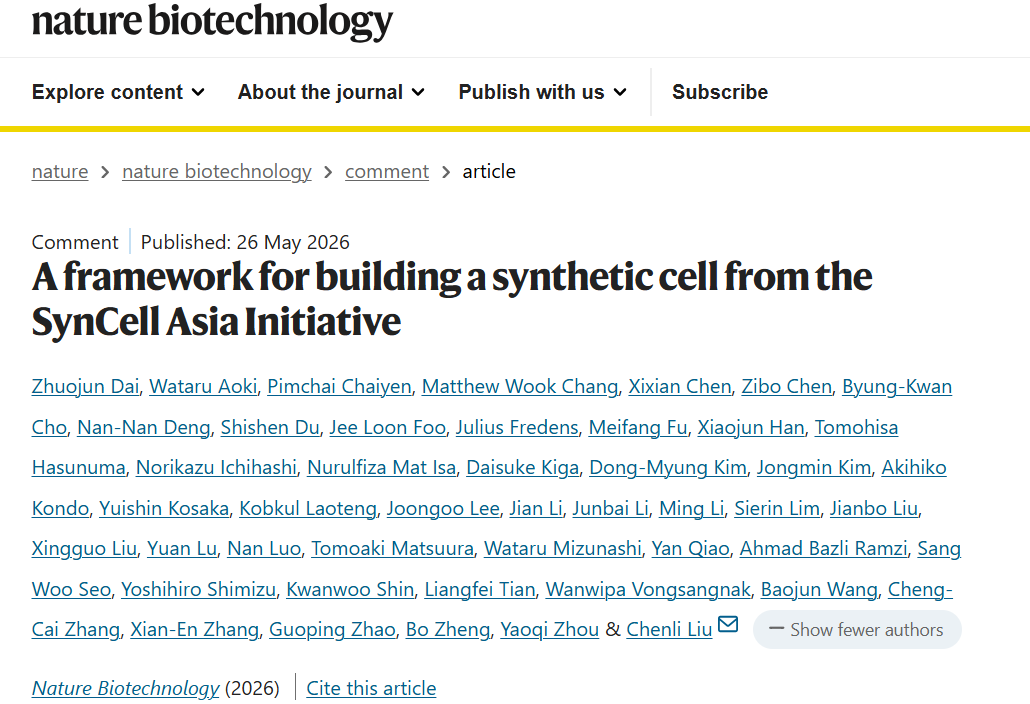Click the Subscribe menu item
1030x704 pixels.
[x=720, y=92]
